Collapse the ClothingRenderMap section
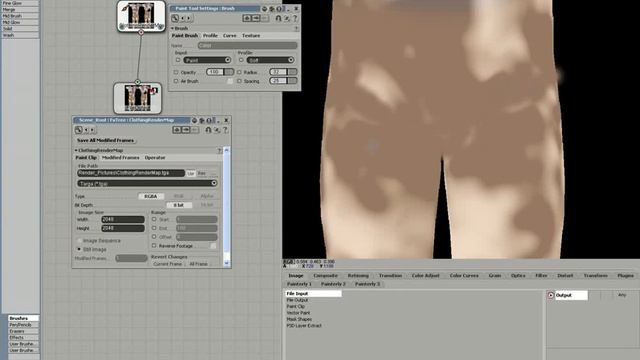640x360 pixels. point(76,150)
